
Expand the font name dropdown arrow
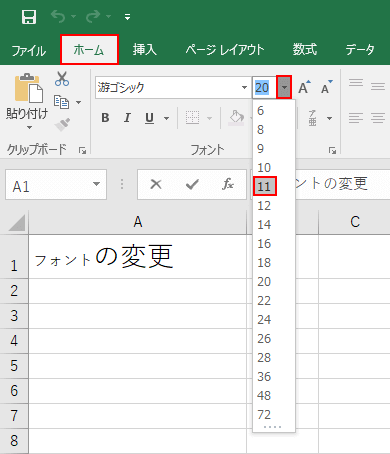pos(244,88)
